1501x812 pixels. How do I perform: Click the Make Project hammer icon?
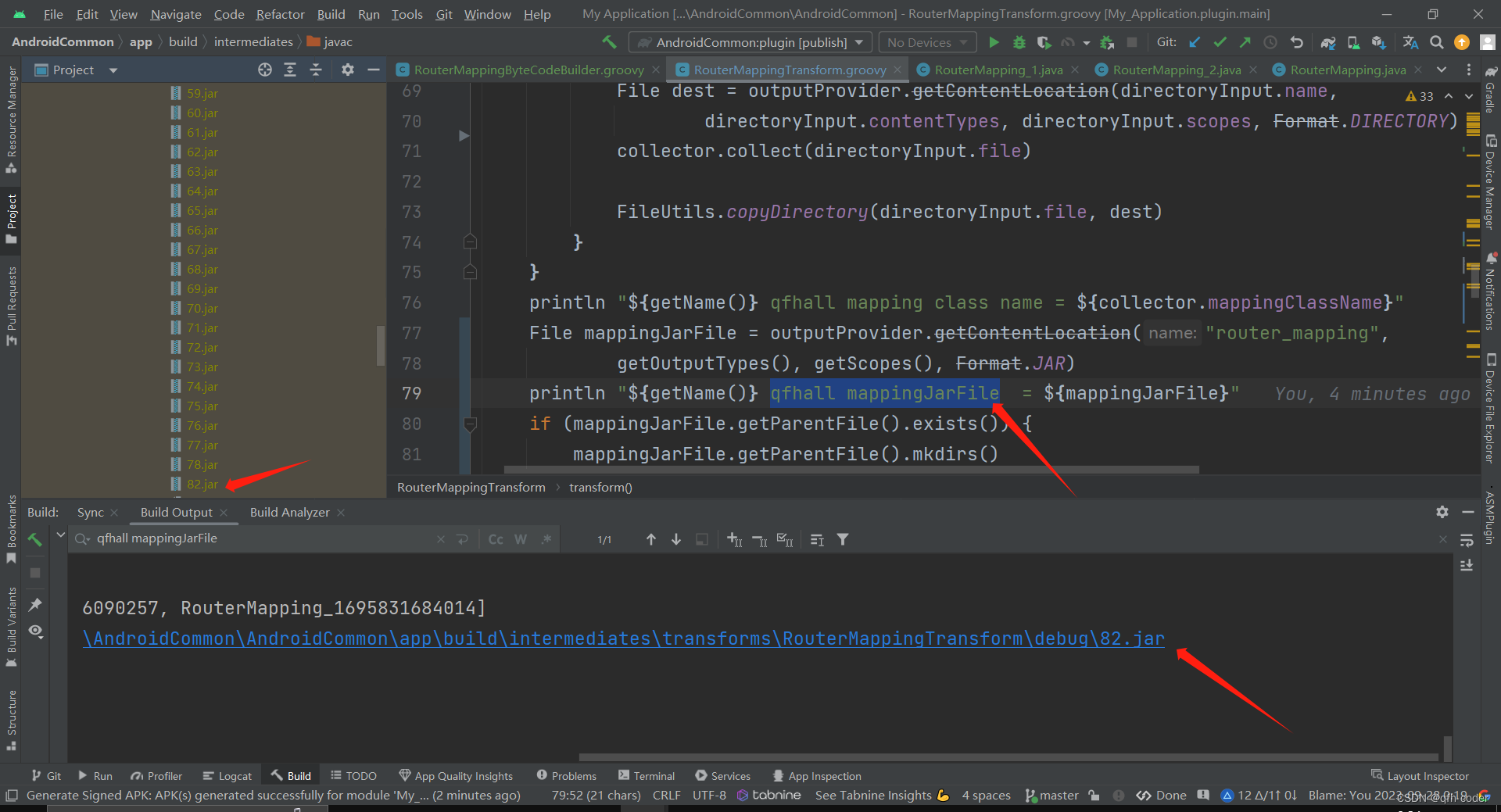(609, 42)
